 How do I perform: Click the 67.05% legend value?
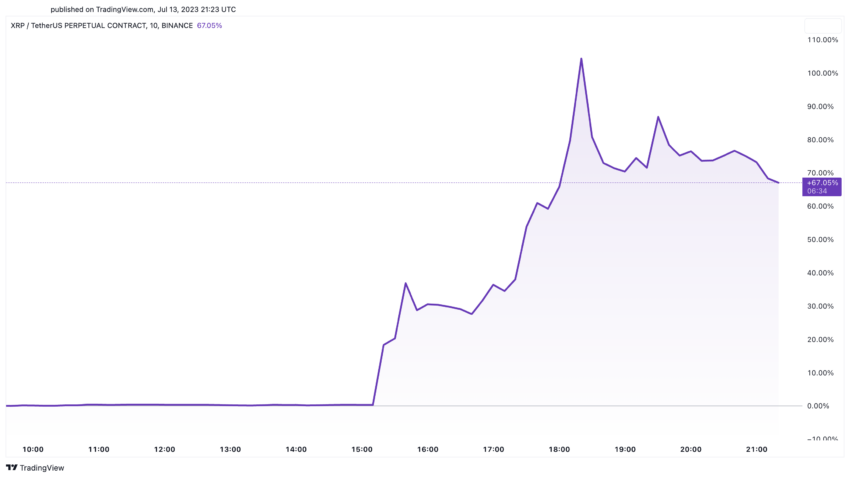[x=209, y=25]
